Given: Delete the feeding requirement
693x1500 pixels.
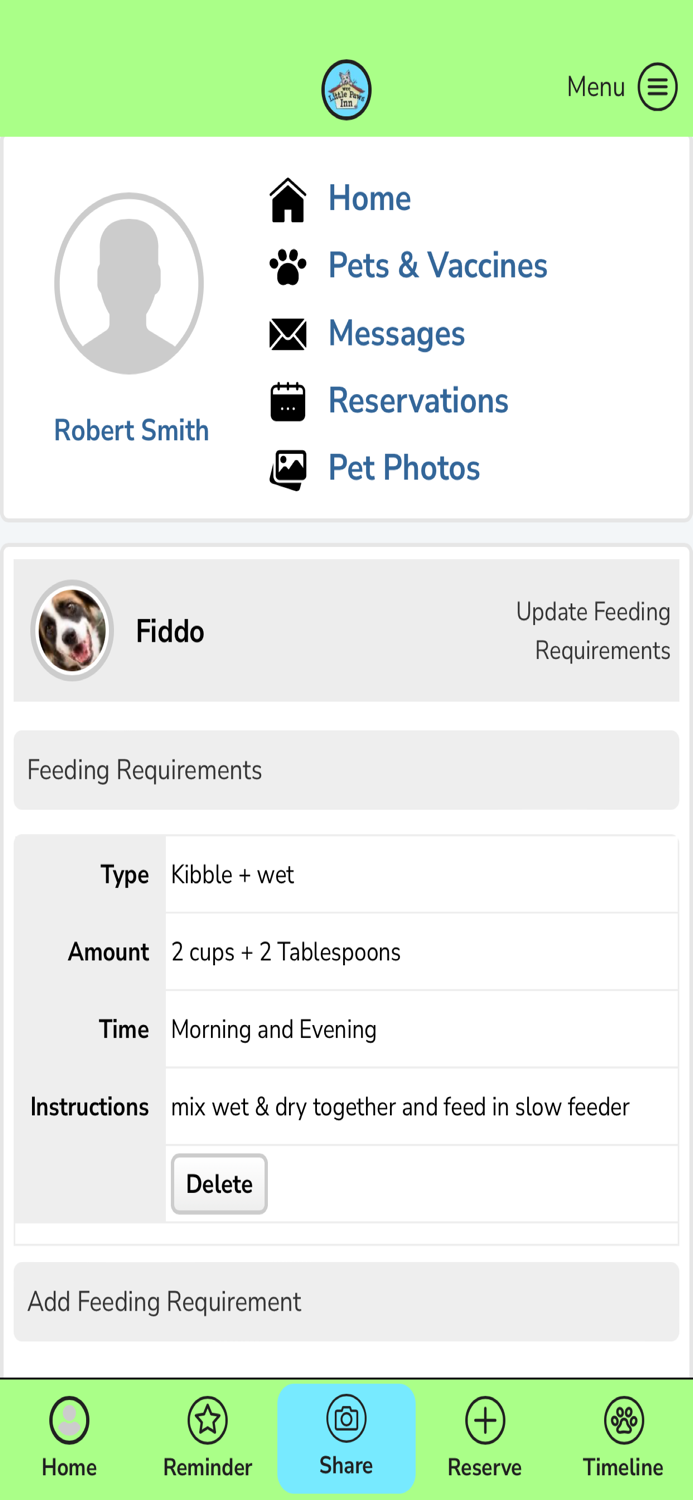Looking at the screenshot, I should [x=219, y=1184].
